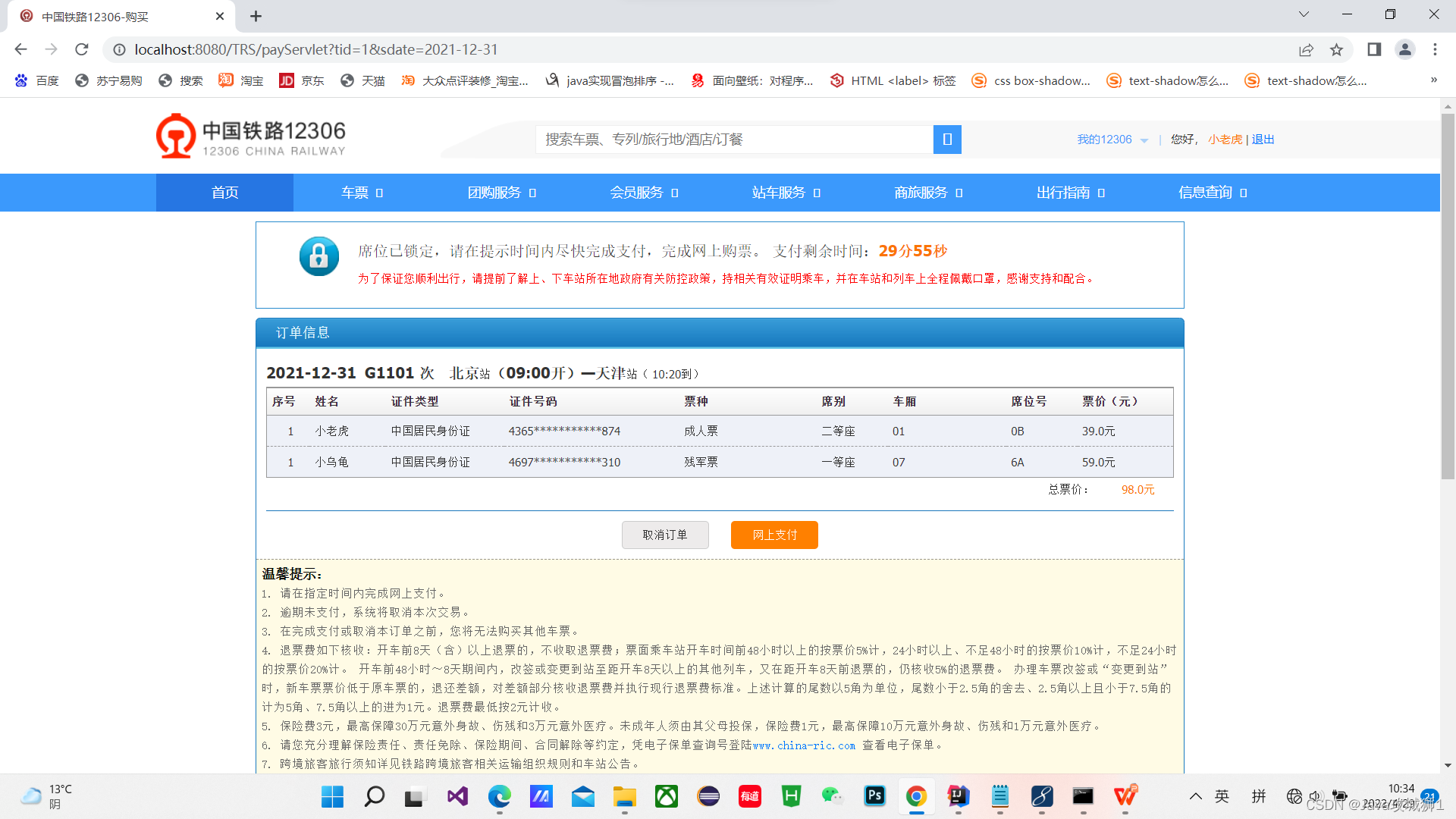Click the share icon in the address bar
The height and width of the screenshot is (819, 1456).
[x=1307, y=49]
